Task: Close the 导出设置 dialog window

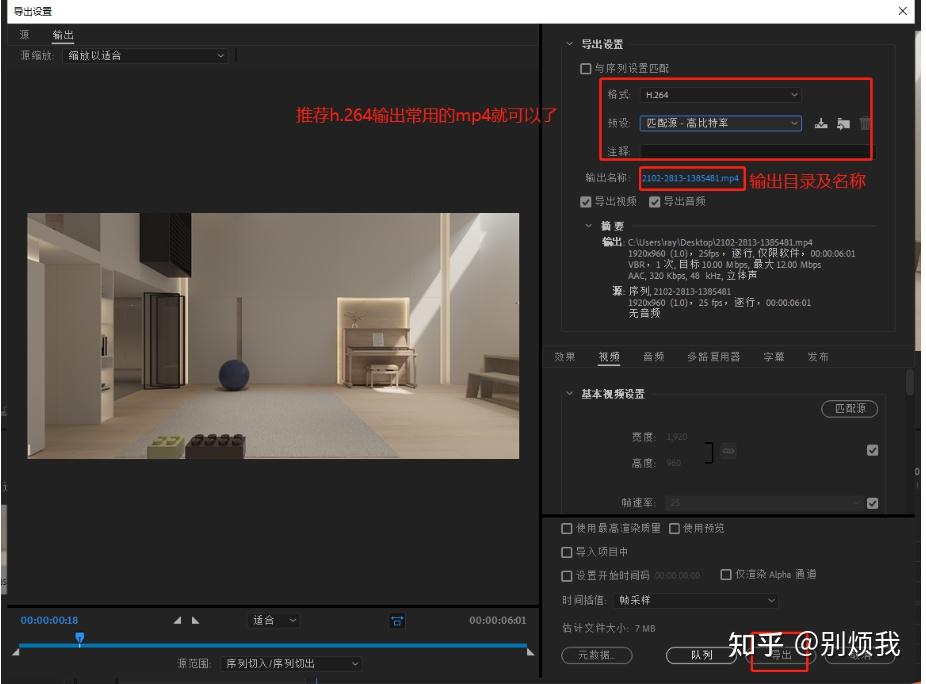Action: pos(902,11)
